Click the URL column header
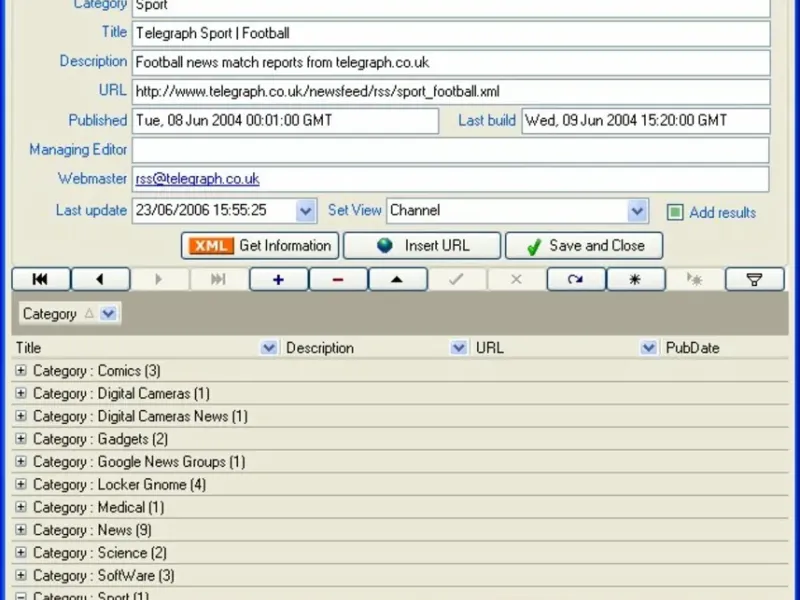800x600 pixels. pyautogui.click(x=489, y=348)
